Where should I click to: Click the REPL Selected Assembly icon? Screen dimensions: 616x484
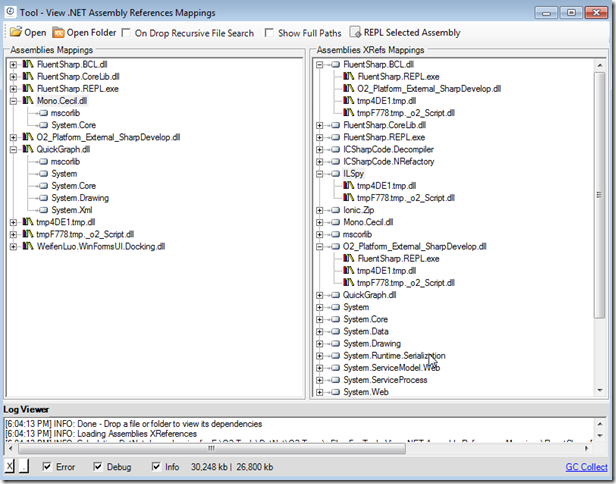pyautogui.click(x=355, y=32)
